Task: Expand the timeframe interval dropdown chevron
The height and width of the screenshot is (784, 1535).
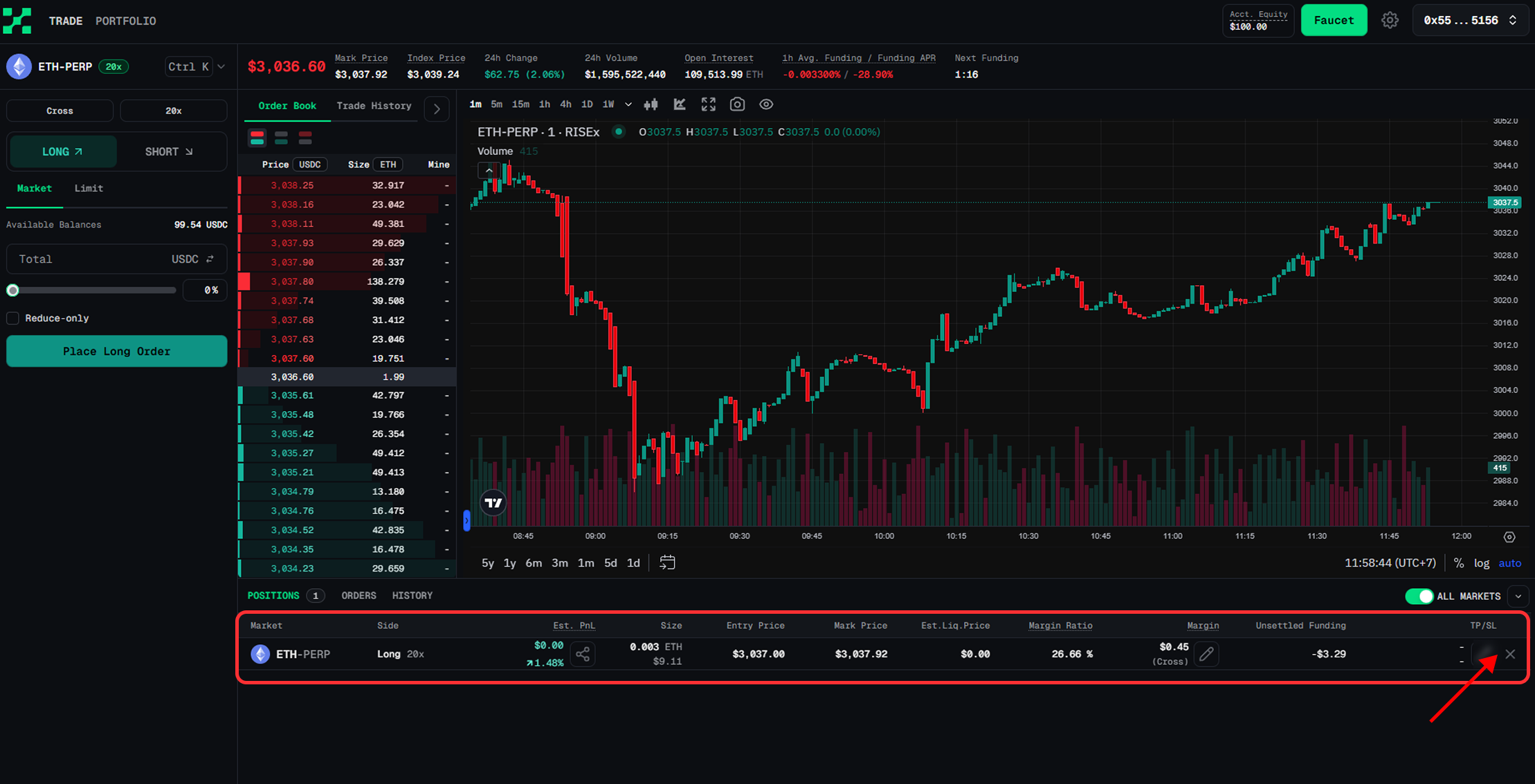Action: [628, 104]
